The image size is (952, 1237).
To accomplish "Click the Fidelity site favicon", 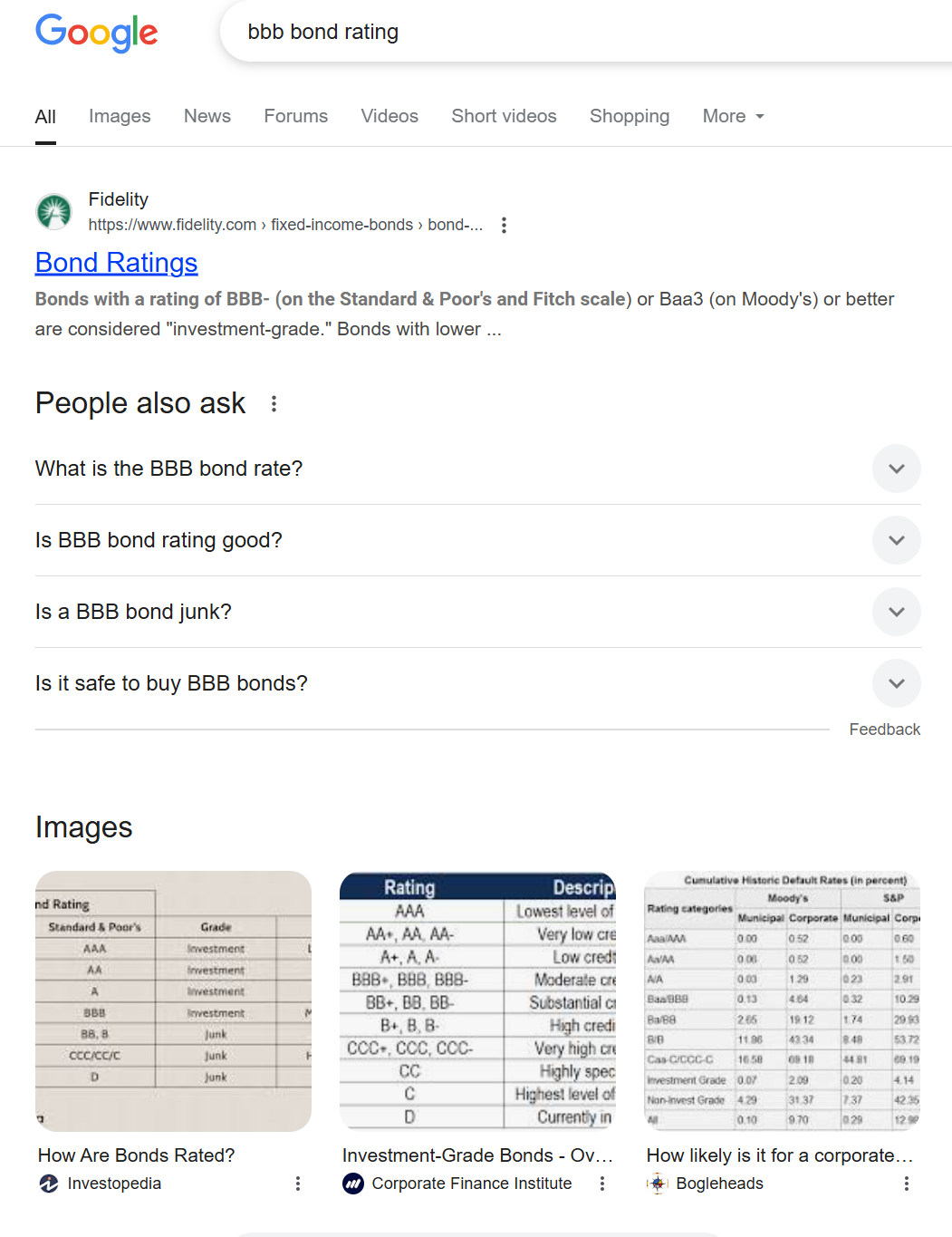I will (x=53, y=212).
